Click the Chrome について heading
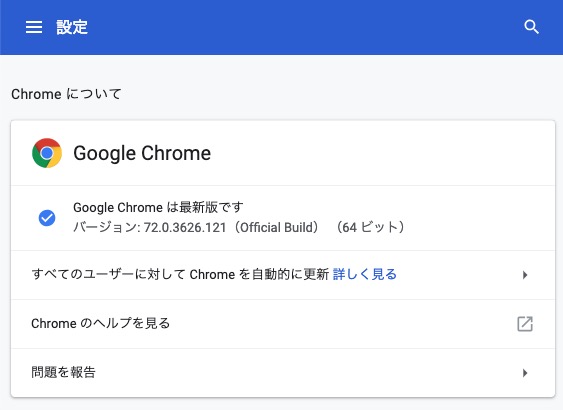The width and height of the screenshot is (563, 410). [66, 94]
